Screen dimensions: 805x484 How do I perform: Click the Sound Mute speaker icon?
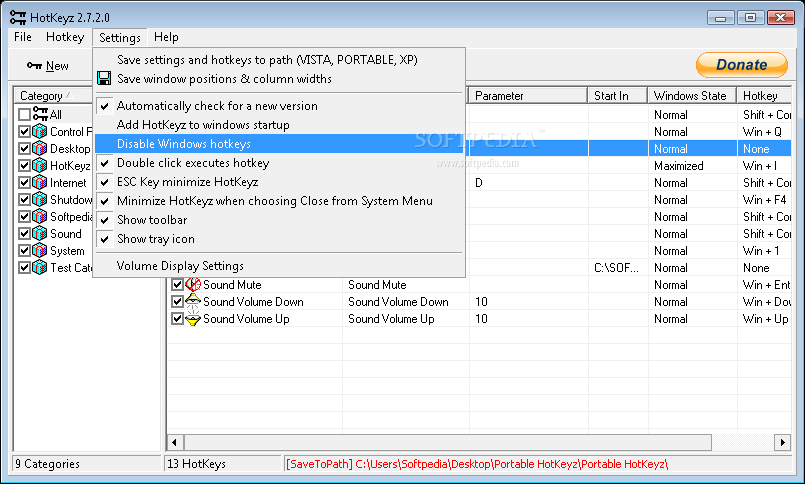tap(193, 284)
